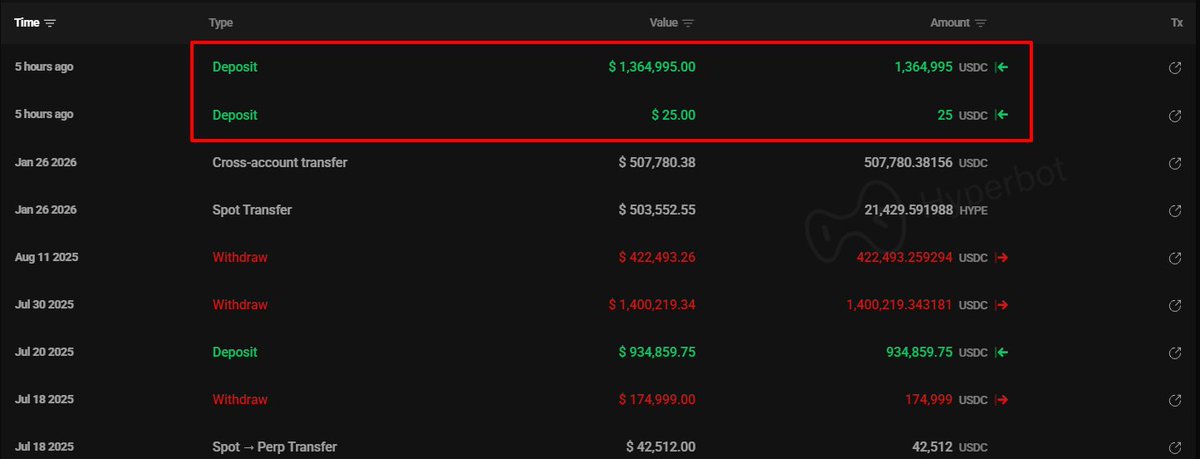Sort transactions by Time column filter
1200x459 pixels.
50,22
